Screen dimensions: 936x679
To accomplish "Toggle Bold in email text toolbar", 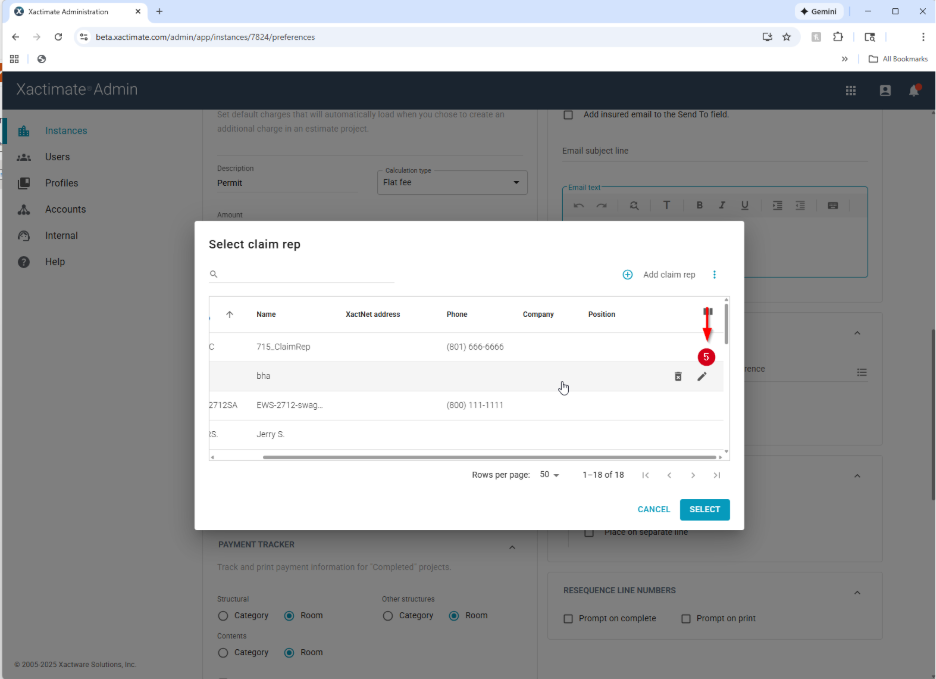I will 700,205.
